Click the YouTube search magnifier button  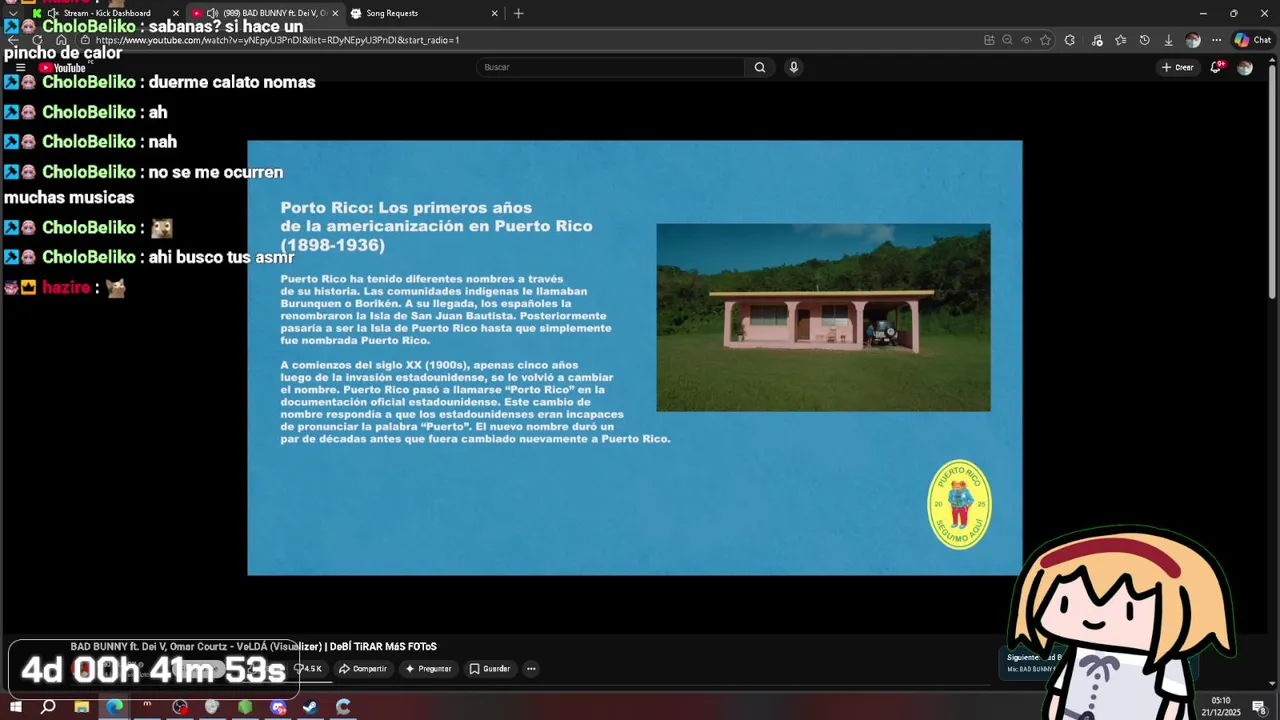(760, 67)
